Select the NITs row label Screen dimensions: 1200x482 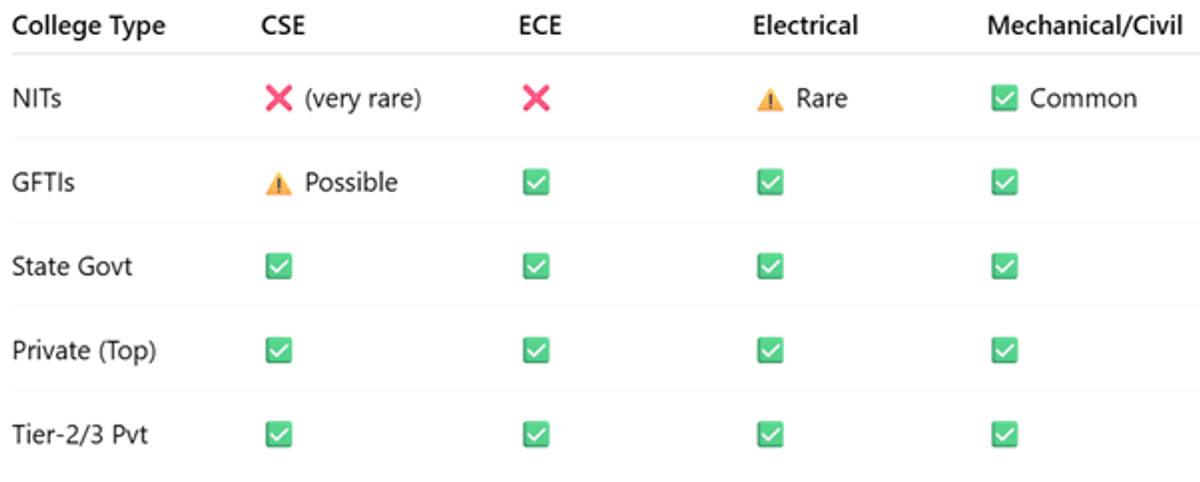tap(36, 98)
